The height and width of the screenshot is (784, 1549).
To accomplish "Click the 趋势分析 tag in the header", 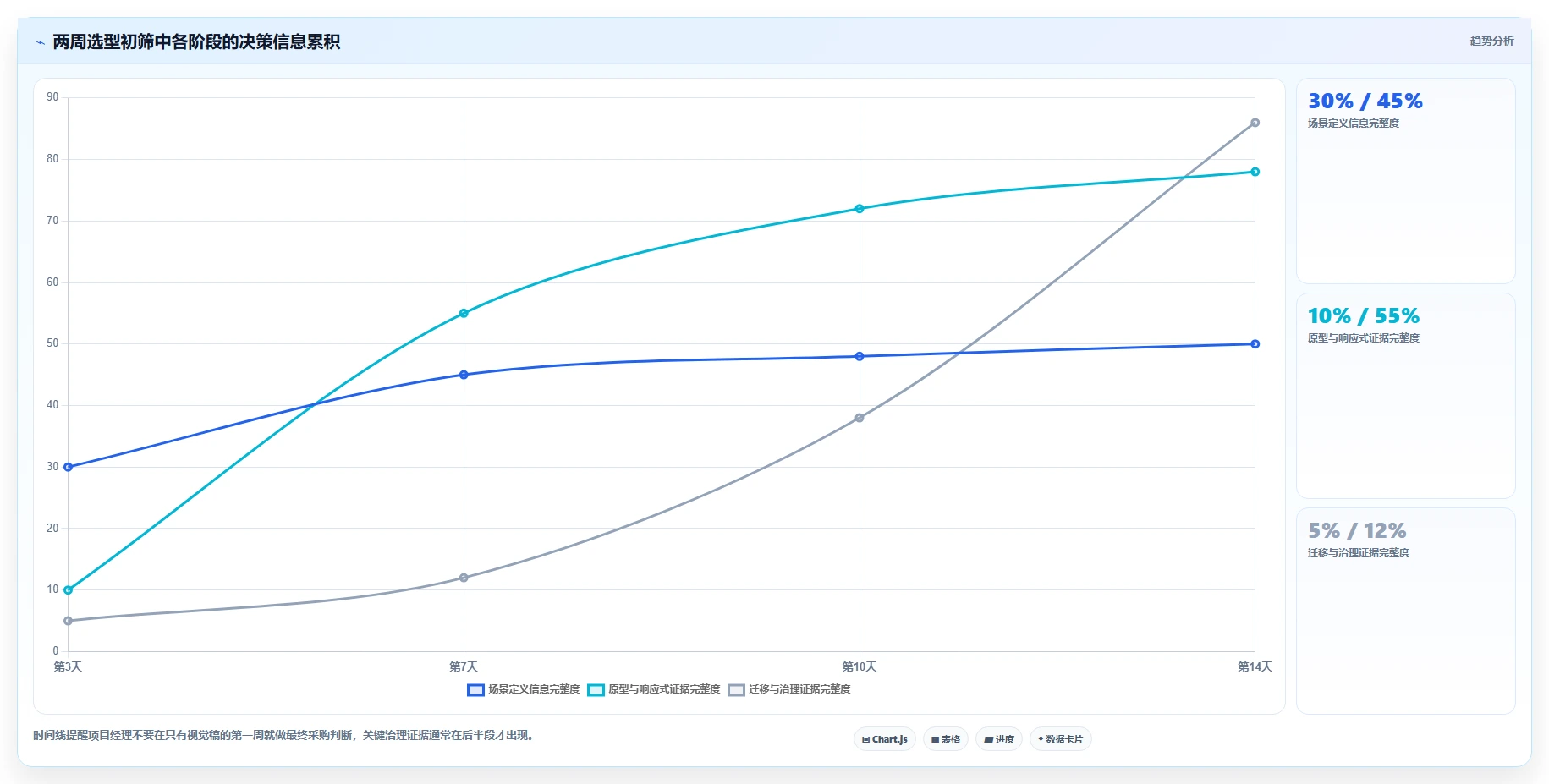I will tap(1491, 41).
